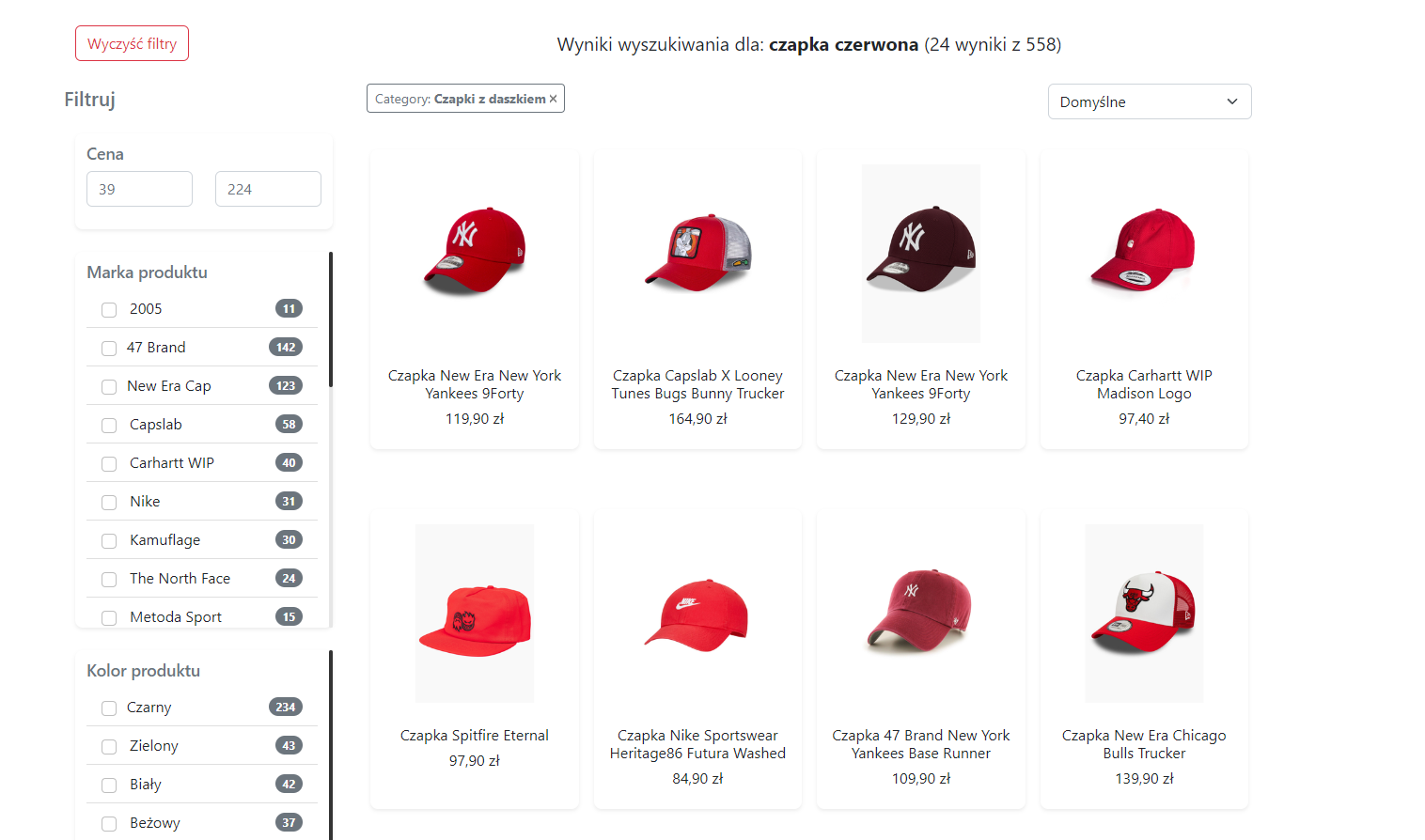The width and height of the screenshot is (1425, 840).
Task: Open the Domyślne sorting dropdown
Action: pyautogui.click(x=1150, y=101)
